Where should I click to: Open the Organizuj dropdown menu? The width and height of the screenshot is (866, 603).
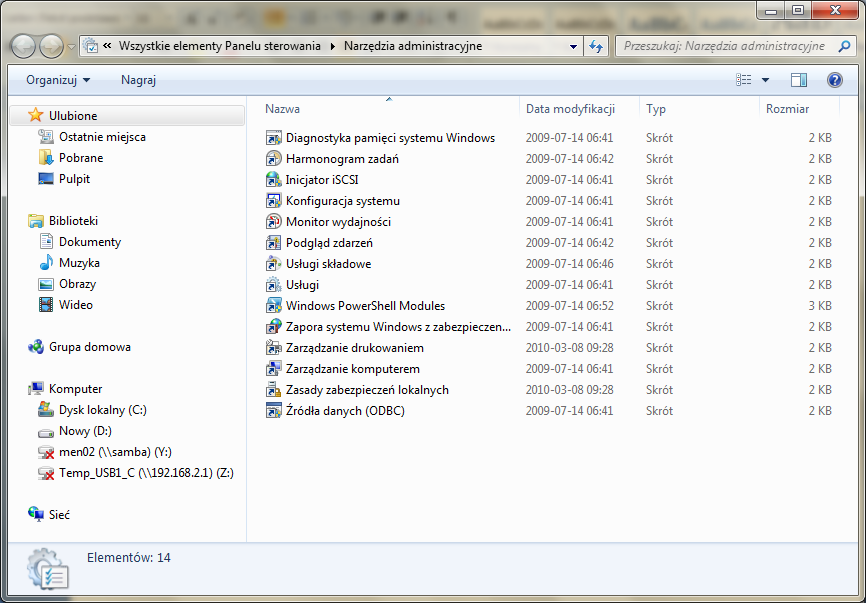coord(58,80)
